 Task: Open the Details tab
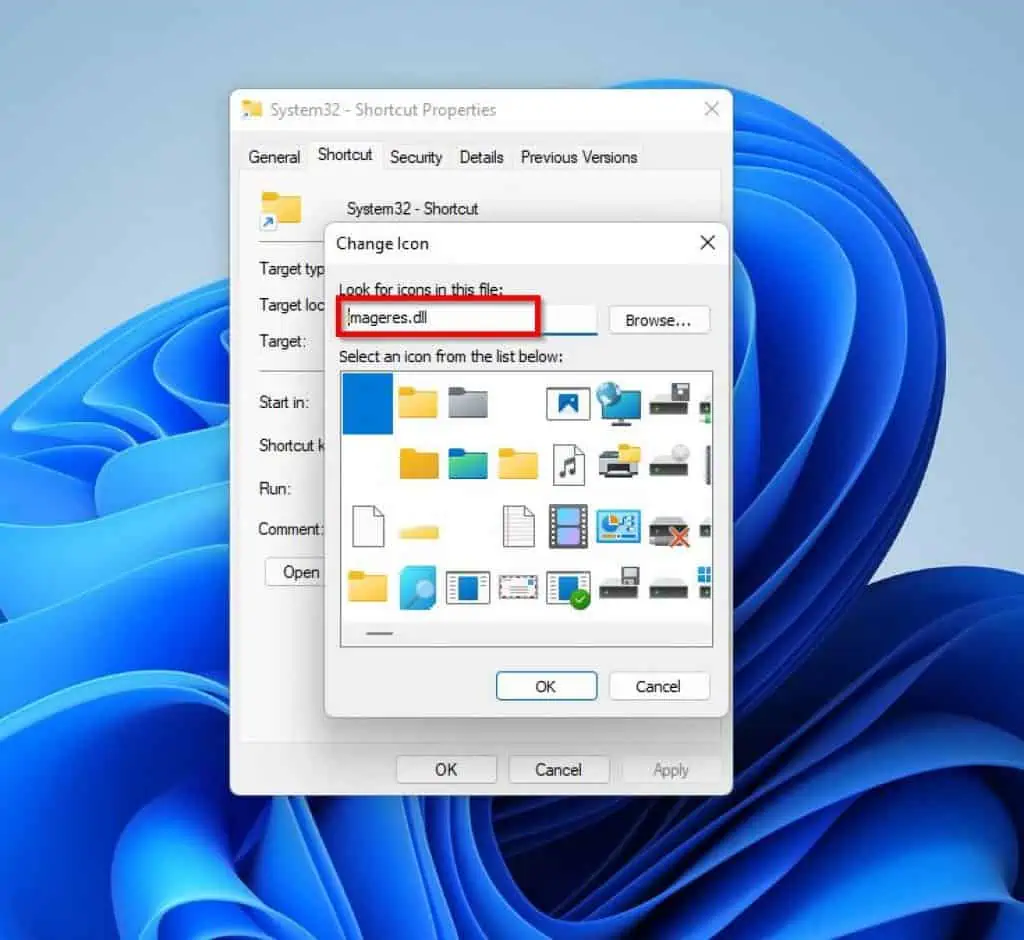tap(481, 157)
